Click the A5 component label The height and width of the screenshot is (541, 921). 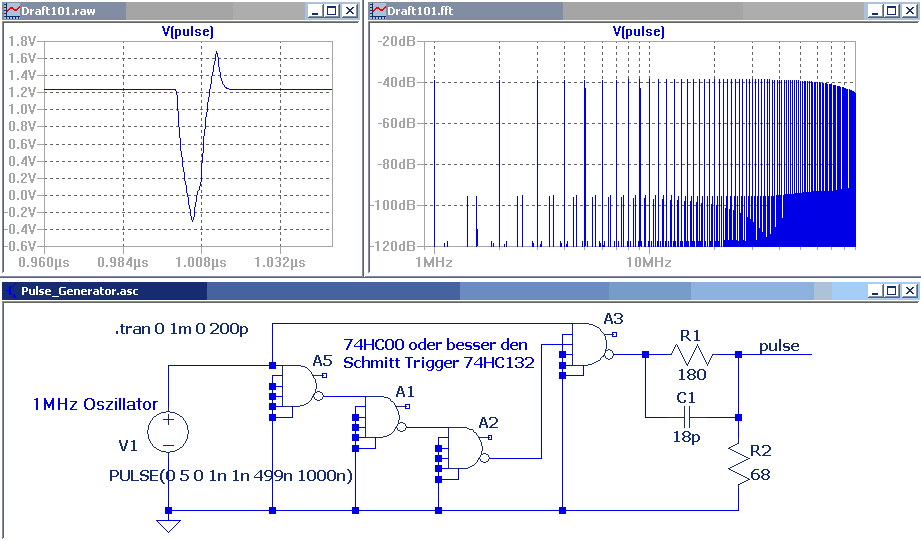(322, 361)
